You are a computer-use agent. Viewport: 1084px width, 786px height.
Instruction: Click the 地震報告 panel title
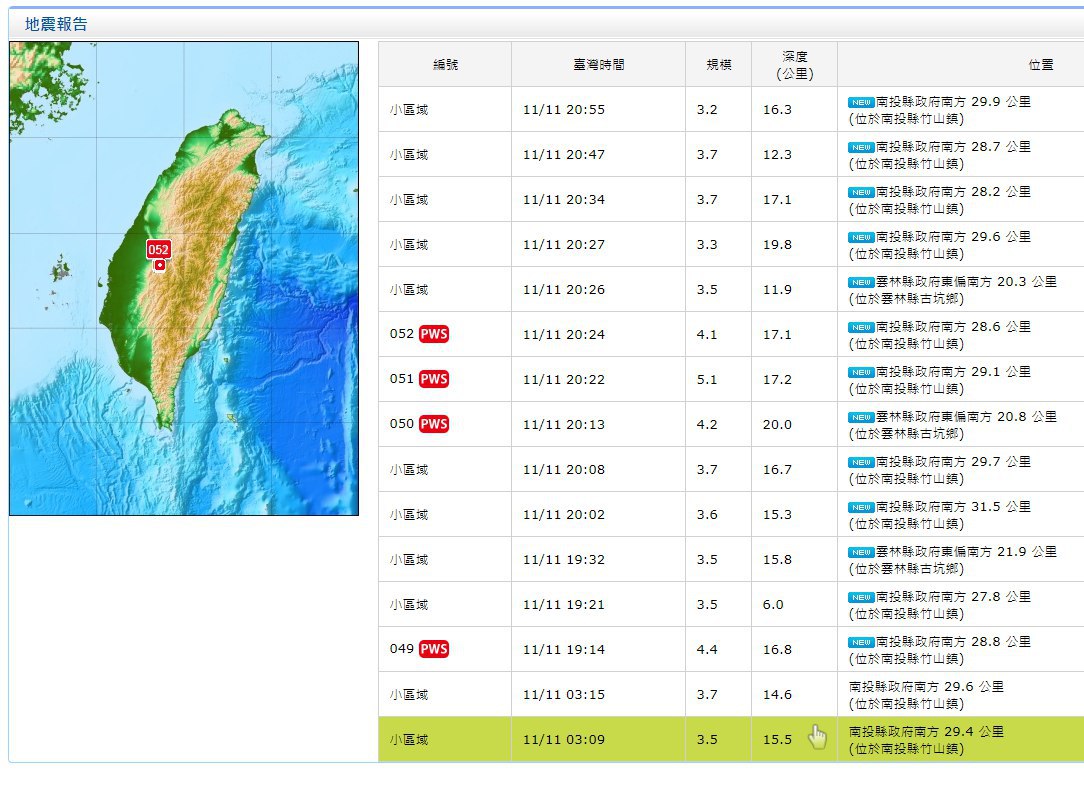pos(56,24)
